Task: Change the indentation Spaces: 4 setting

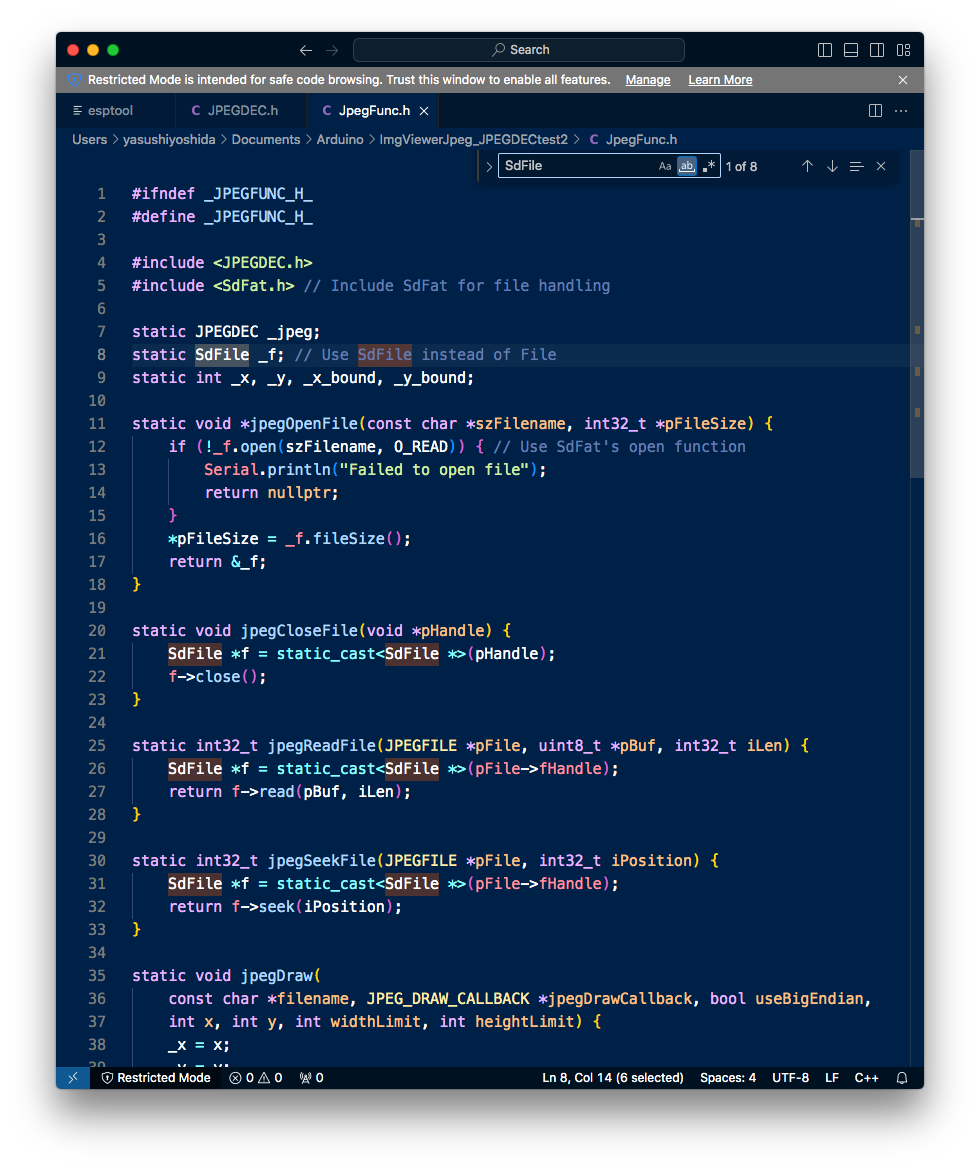Action: pos(727,1078)
